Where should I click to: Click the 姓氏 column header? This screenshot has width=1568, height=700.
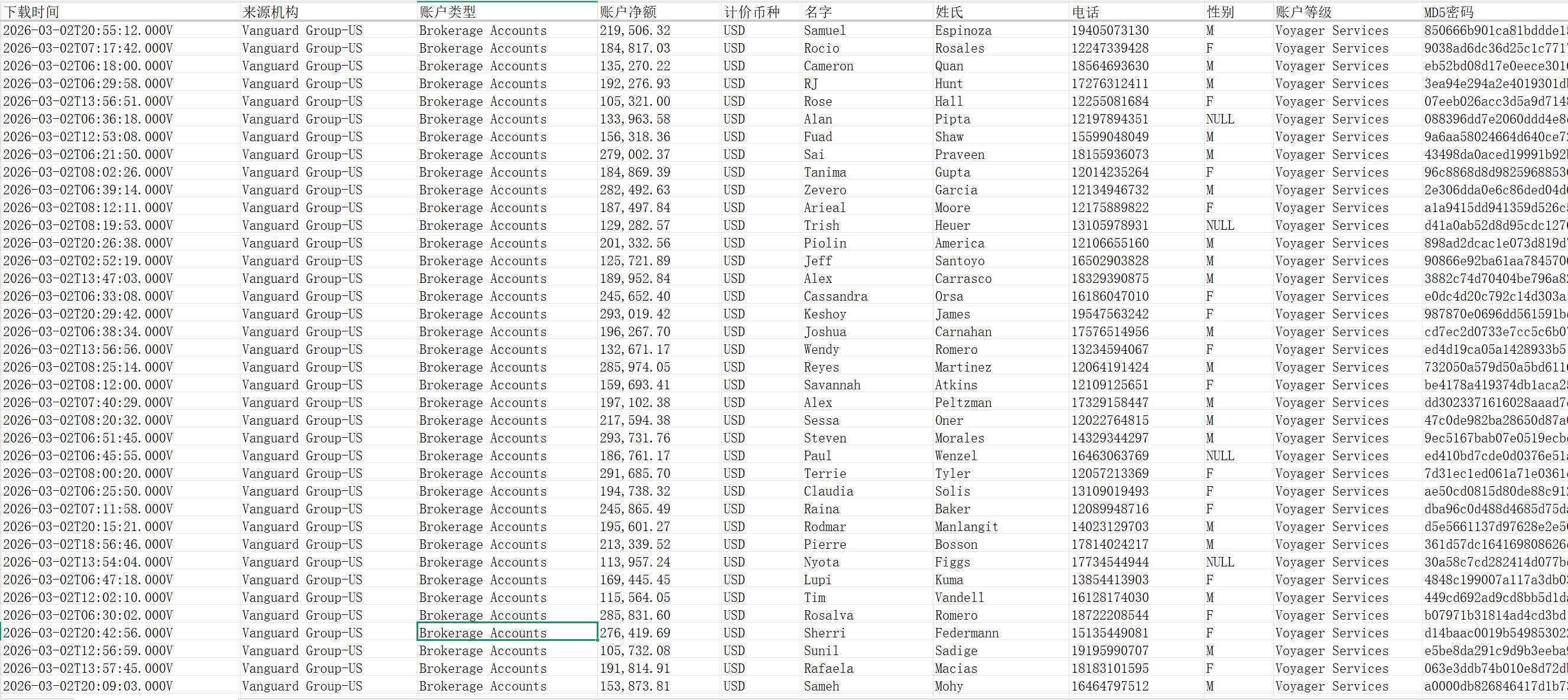[1001, 12]
